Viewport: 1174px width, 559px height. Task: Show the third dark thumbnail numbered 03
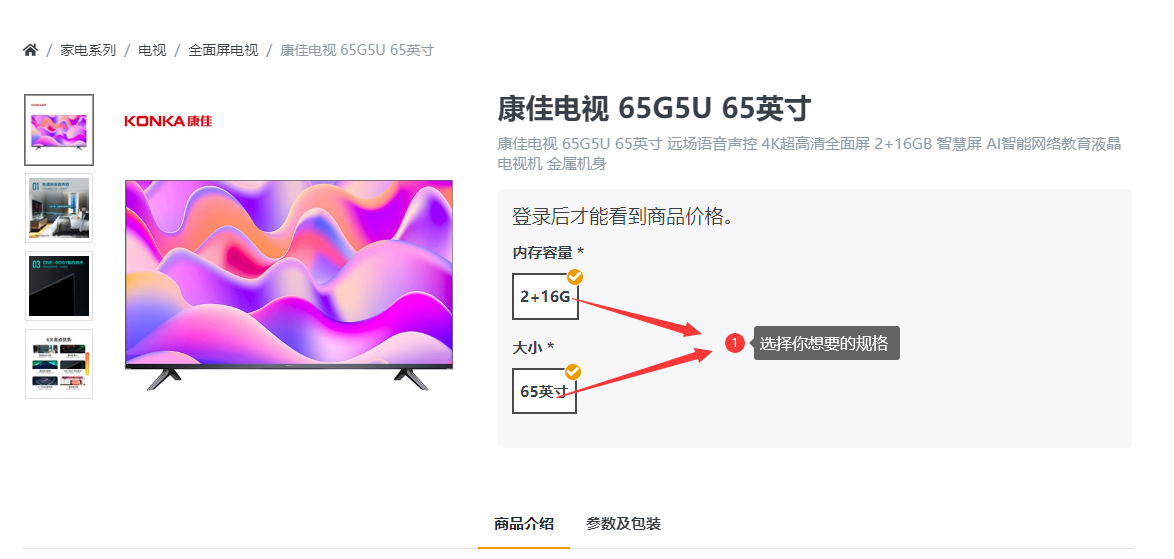tap(59, 286)
